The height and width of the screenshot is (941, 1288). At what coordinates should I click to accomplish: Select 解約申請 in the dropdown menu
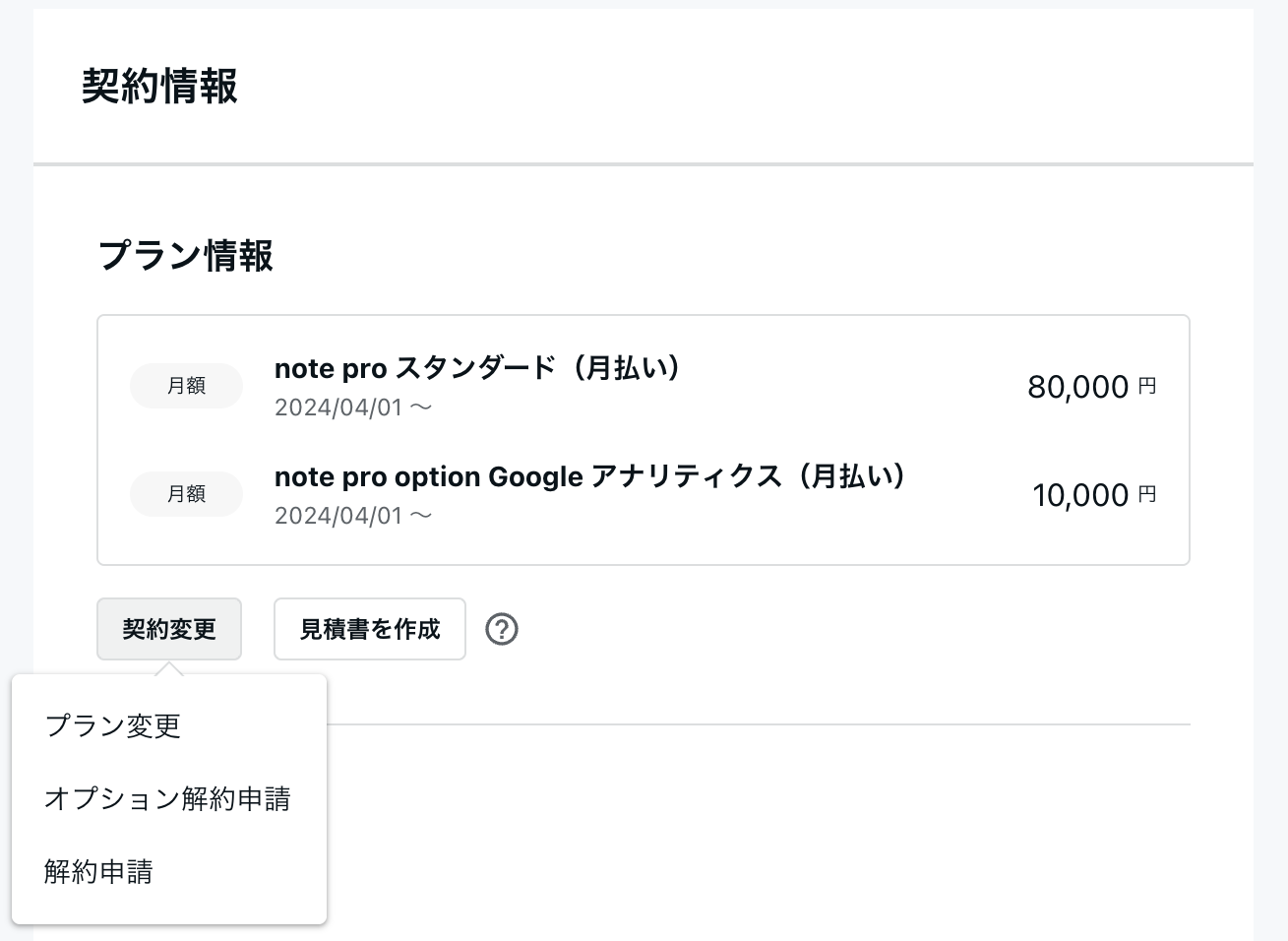pos(98,871)
